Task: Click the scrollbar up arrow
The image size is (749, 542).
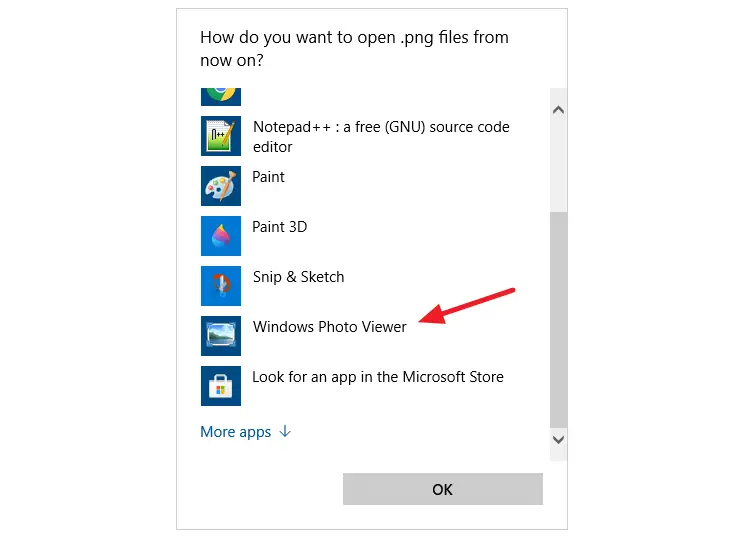Action: tap(558, 110)
